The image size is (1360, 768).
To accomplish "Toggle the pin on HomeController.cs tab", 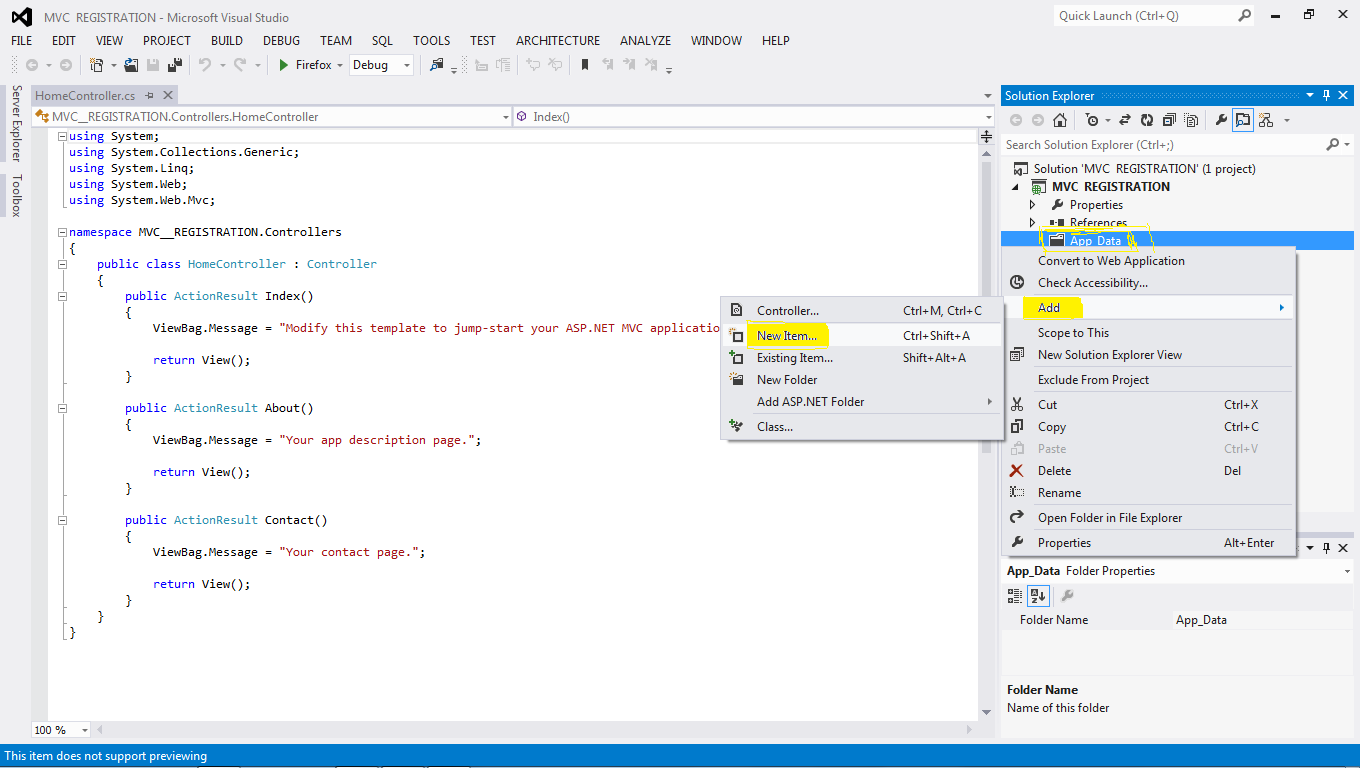I will pos(150,95).
